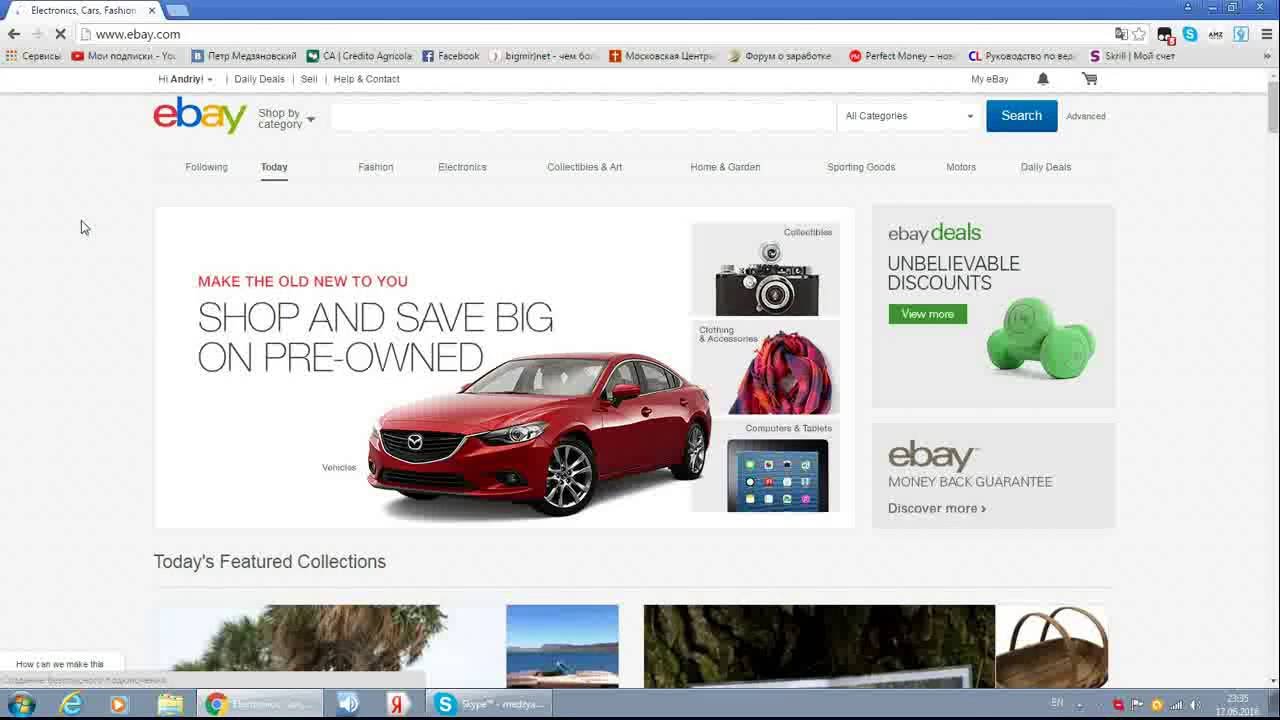Open the Sporting Goods tab
Viewport: 1280px width, 720px height.
pos(861,167)
